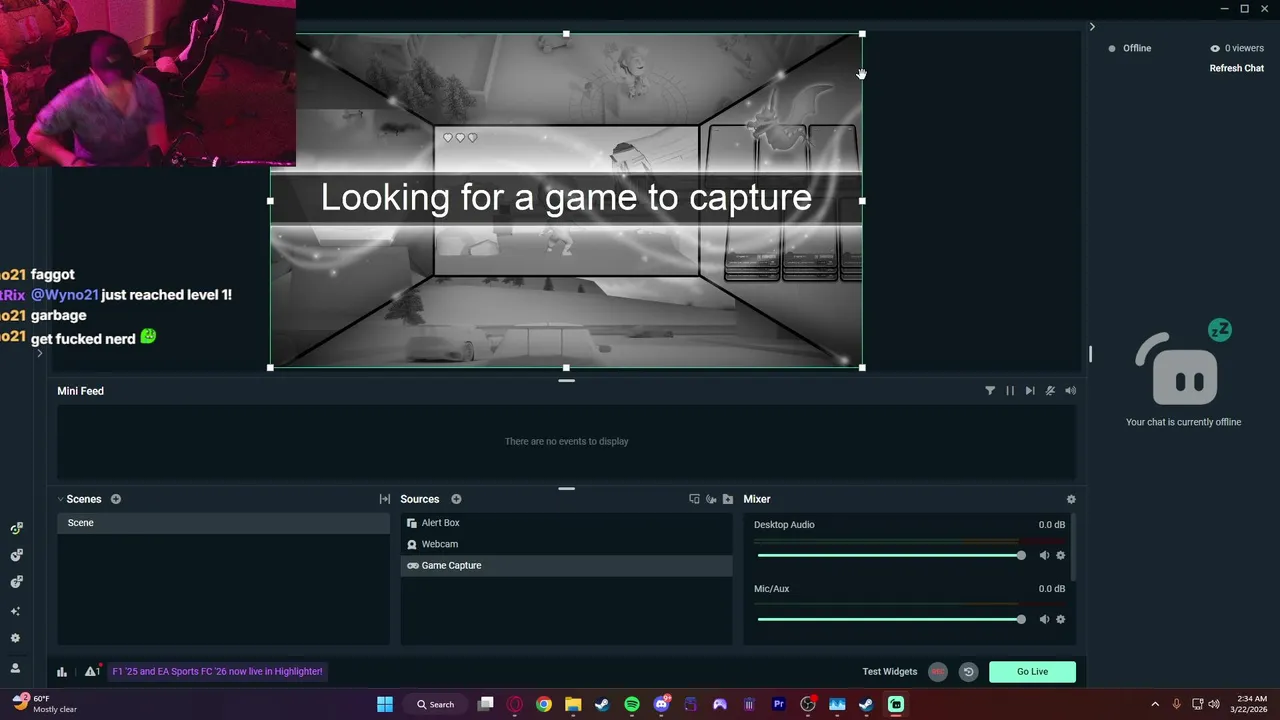Select the Alert Box source
This screenshot has width=1280, height=720.
566,523
